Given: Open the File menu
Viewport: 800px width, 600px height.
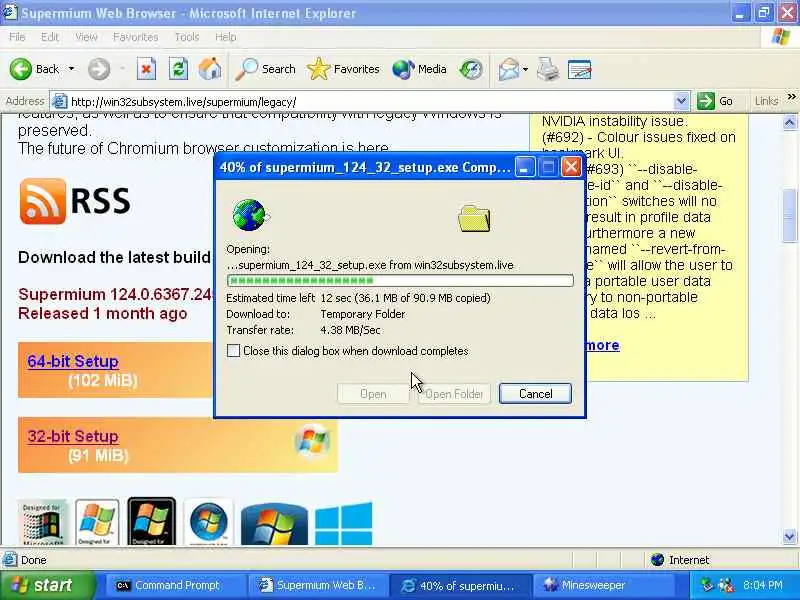Looking at the screenshot, I should coord(17,37).
